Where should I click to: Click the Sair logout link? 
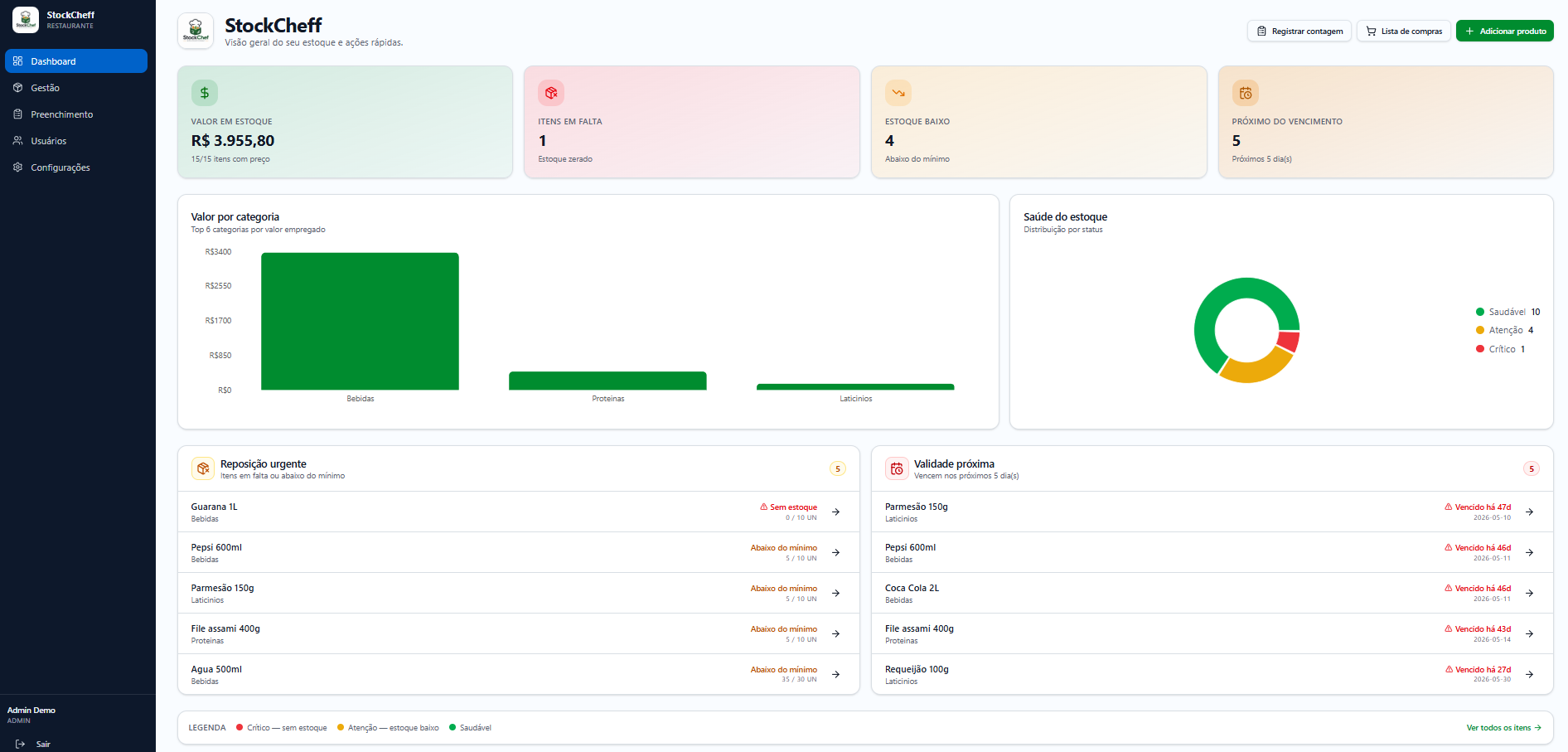click(33, 744)
